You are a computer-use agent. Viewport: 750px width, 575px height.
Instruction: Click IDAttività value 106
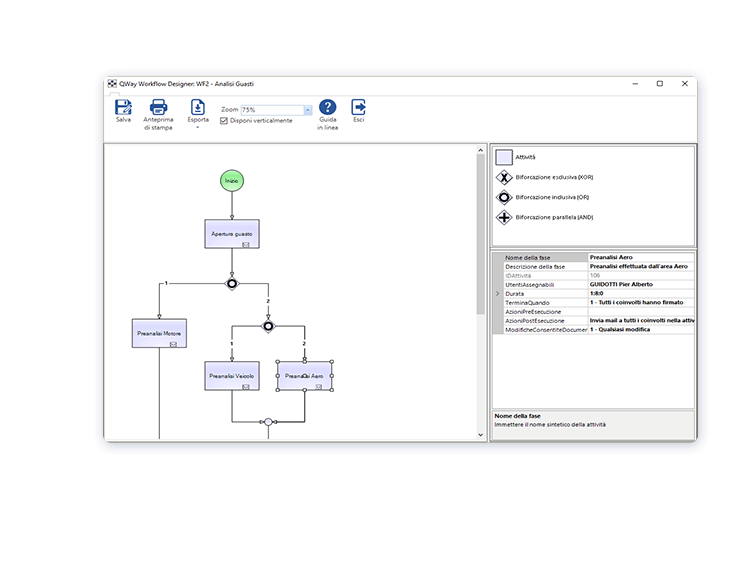(641, 276)
